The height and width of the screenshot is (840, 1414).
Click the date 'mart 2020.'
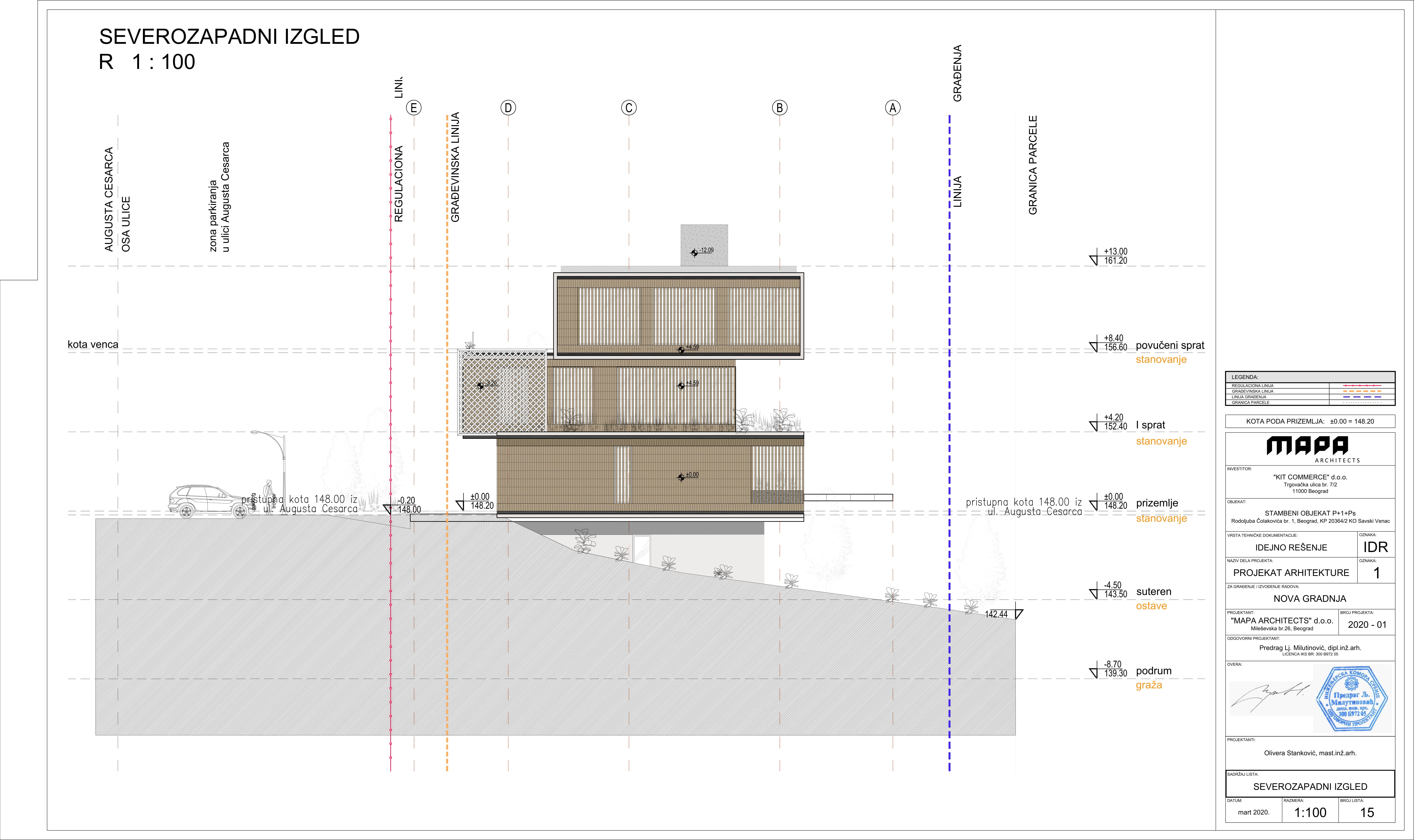(1253, 812)
